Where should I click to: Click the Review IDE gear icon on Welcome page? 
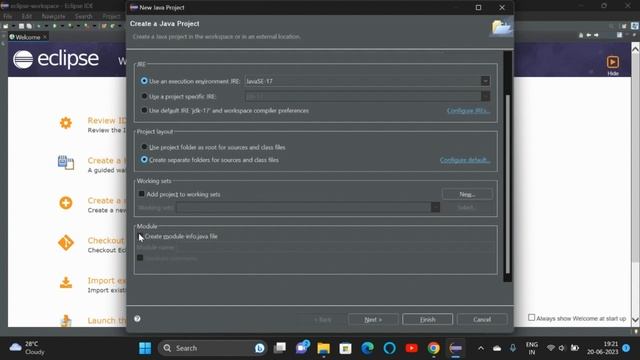(66, 123)
